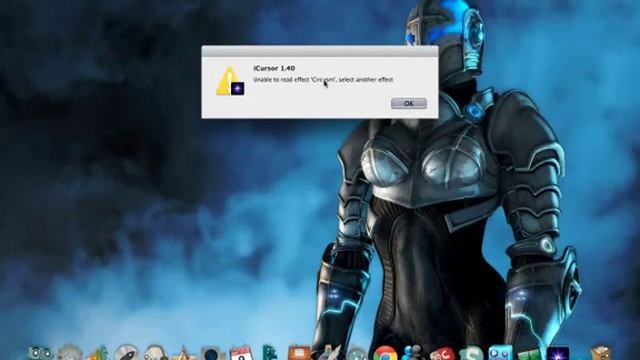Screen dimensions: 640x360
Task: Click the OK button in iCursor dialog
Action: tap(409, 103)
